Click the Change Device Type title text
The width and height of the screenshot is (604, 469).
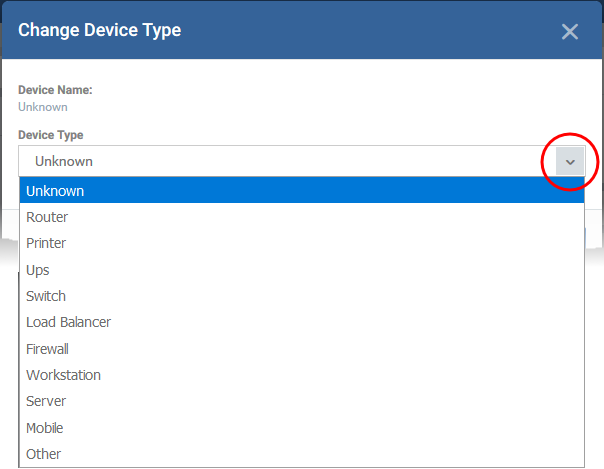point(99,30)
